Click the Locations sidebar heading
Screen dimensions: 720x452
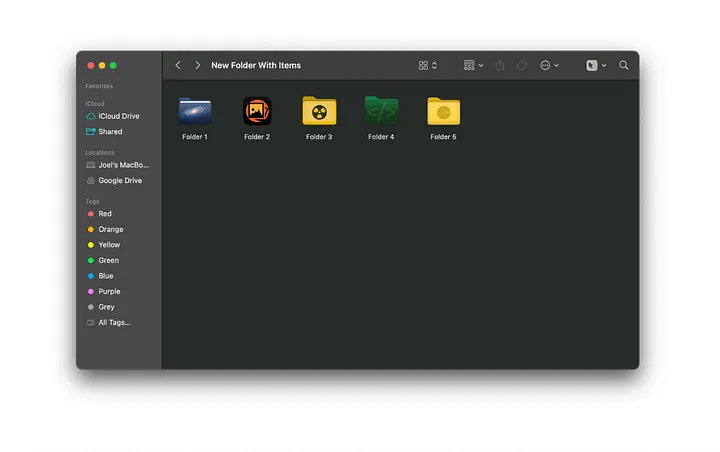[x=100, y=153]
